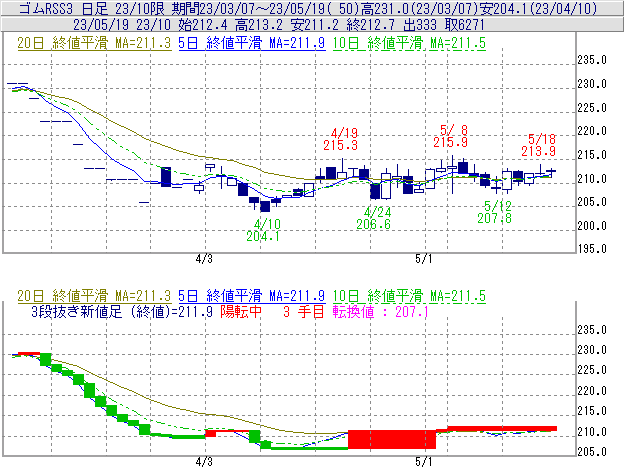
Task: Click the 始212.4 opening price value
Action: [x=203, y=25]
